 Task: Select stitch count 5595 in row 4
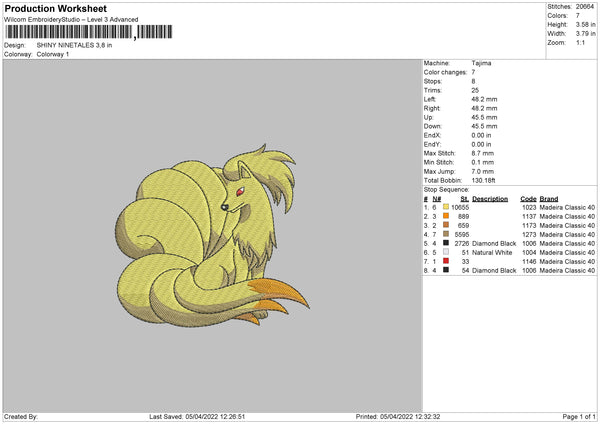click(461, 234)
